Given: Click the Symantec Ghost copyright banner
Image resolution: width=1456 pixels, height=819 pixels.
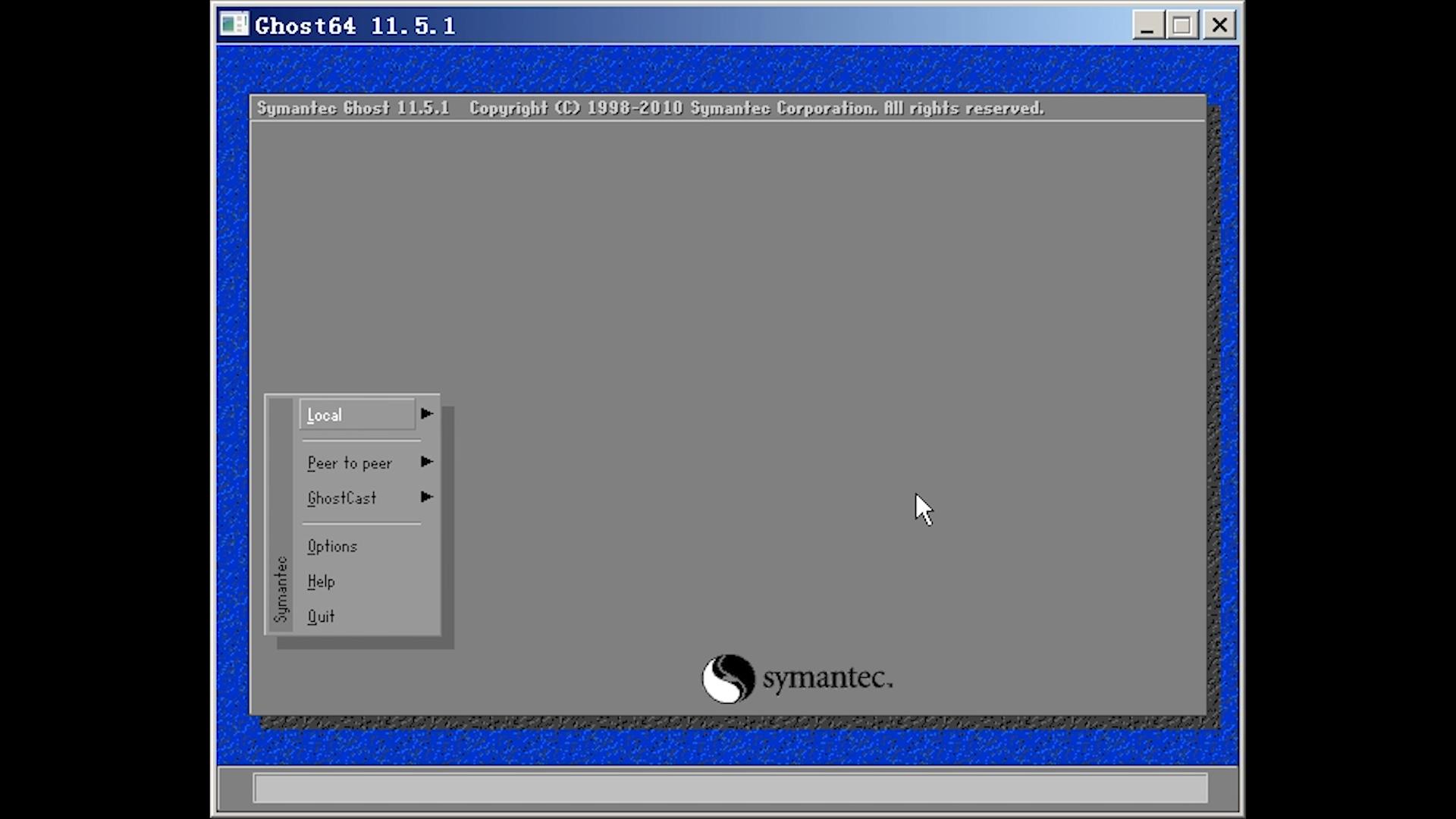Looking at the screenshot, I should pyautogui.click(x=651, y=108).
